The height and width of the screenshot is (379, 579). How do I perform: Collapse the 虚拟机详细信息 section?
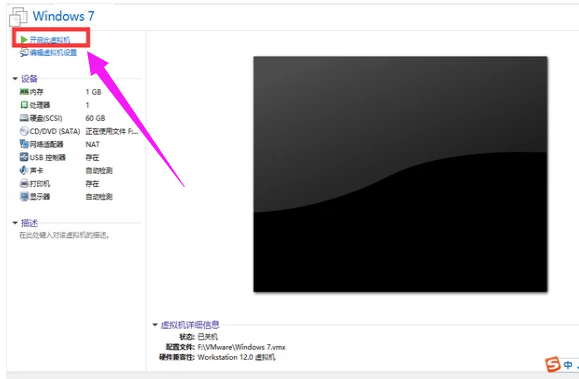[x=155, y=325]
